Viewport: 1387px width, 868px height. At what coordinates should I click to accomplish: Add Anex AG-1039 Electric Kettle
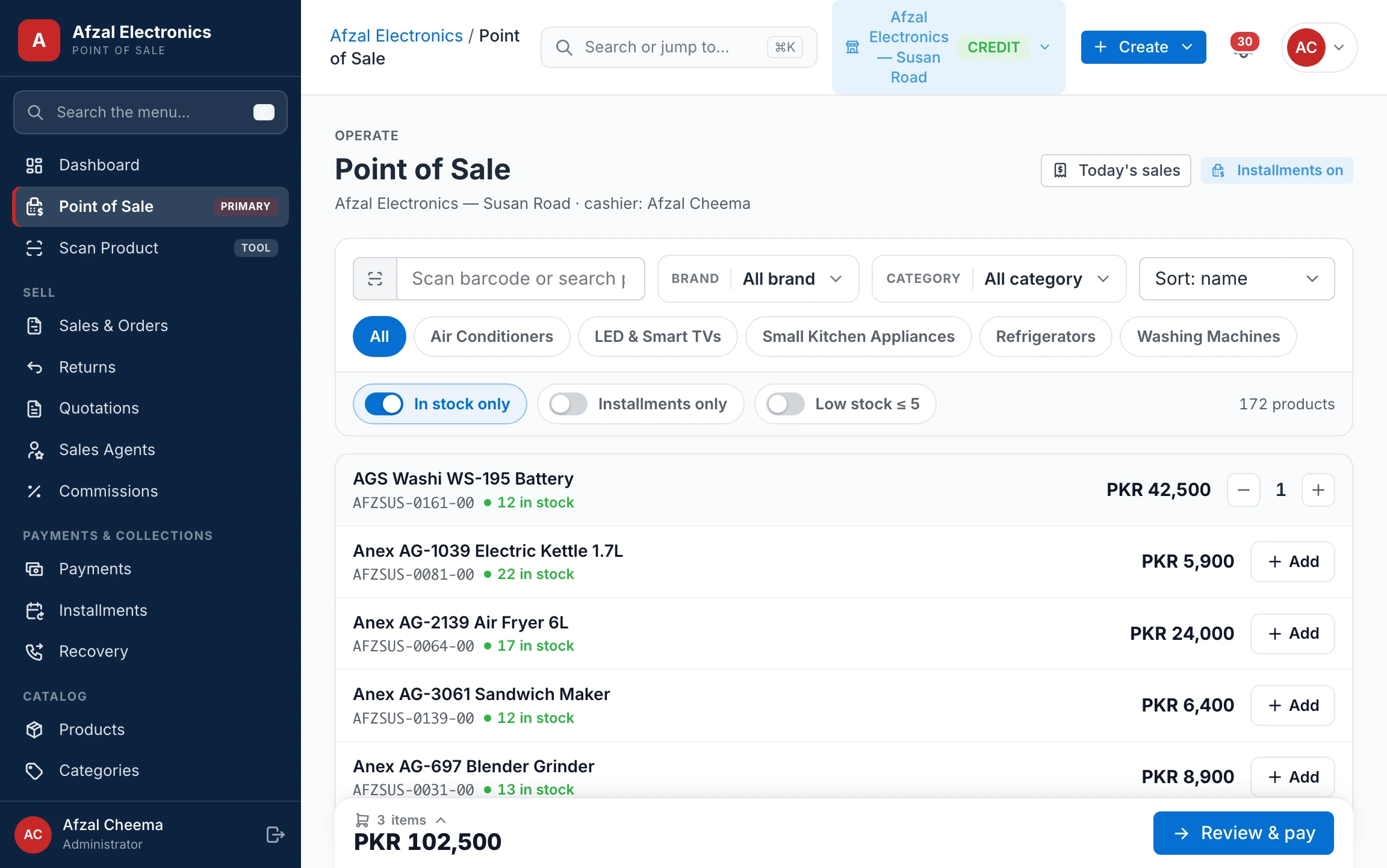tap(1292, 562)
